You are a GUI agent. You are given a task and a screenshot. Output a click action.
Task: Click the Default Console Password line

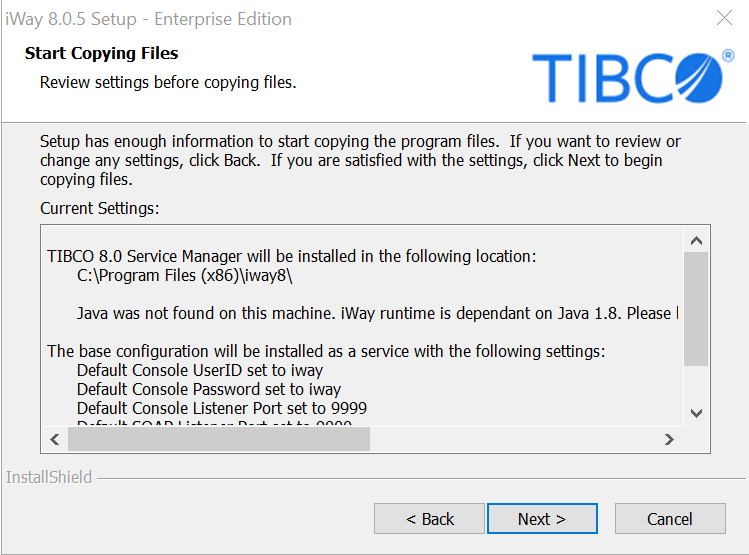(209, 389)
